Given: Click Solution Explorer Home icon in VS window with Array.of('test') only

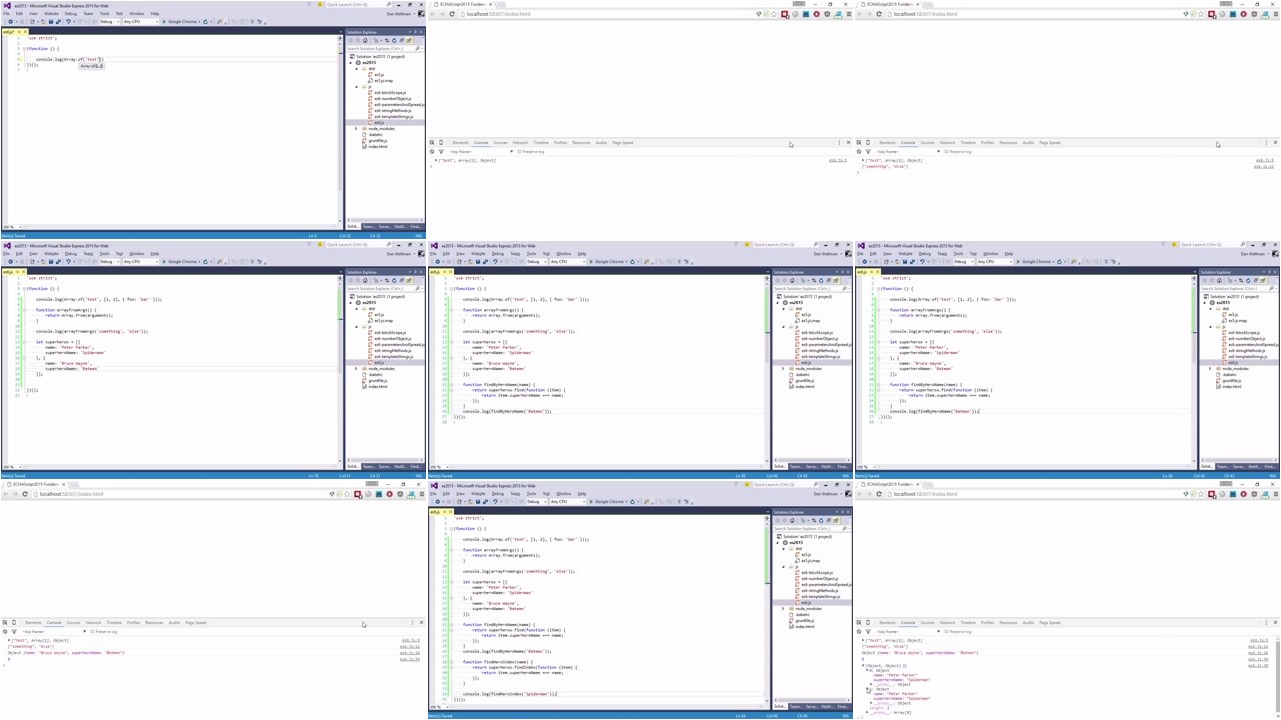Looking at the screenshot, I should (x=365, y=40).
